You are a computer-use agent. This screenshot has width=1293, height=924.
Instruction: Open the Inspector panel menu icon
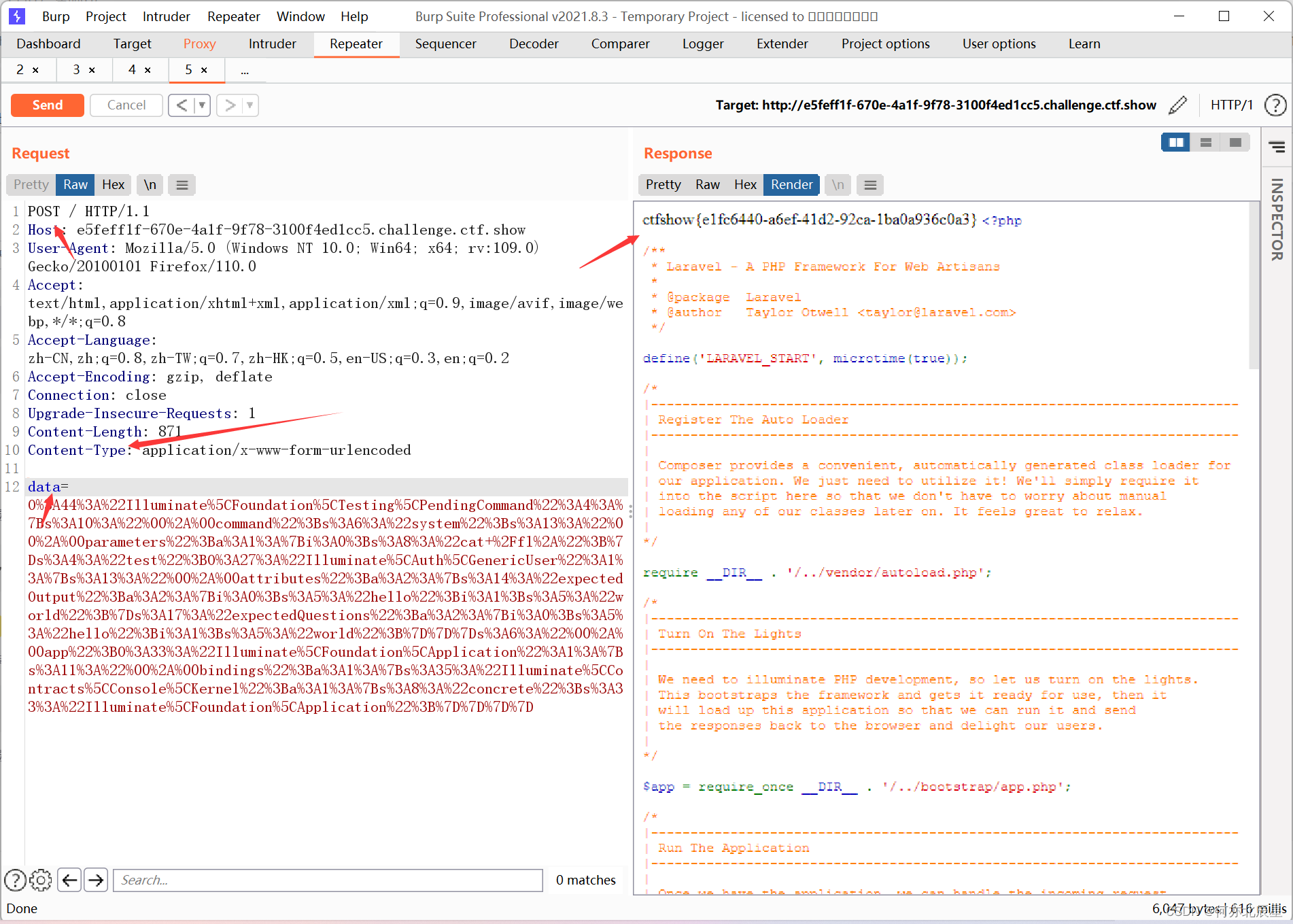[x=1277, y=146]
